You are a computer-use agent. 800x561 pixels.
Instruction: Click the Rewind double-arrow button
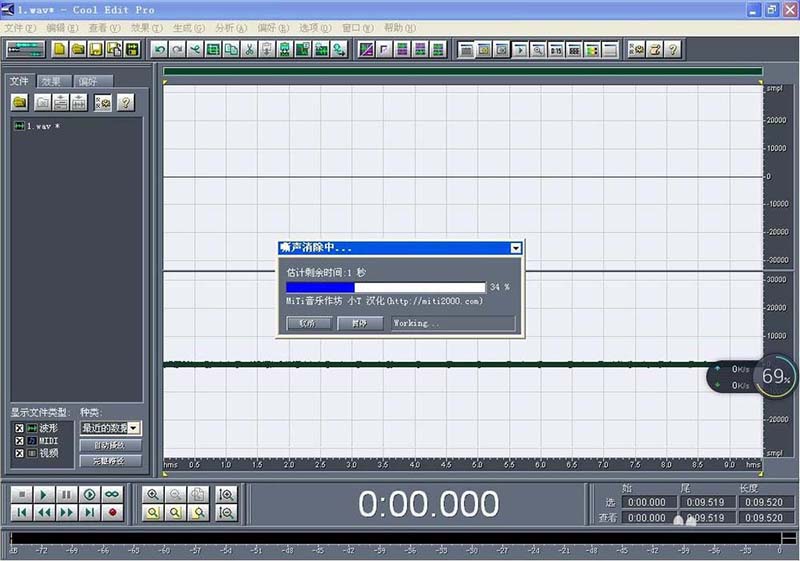44,512
